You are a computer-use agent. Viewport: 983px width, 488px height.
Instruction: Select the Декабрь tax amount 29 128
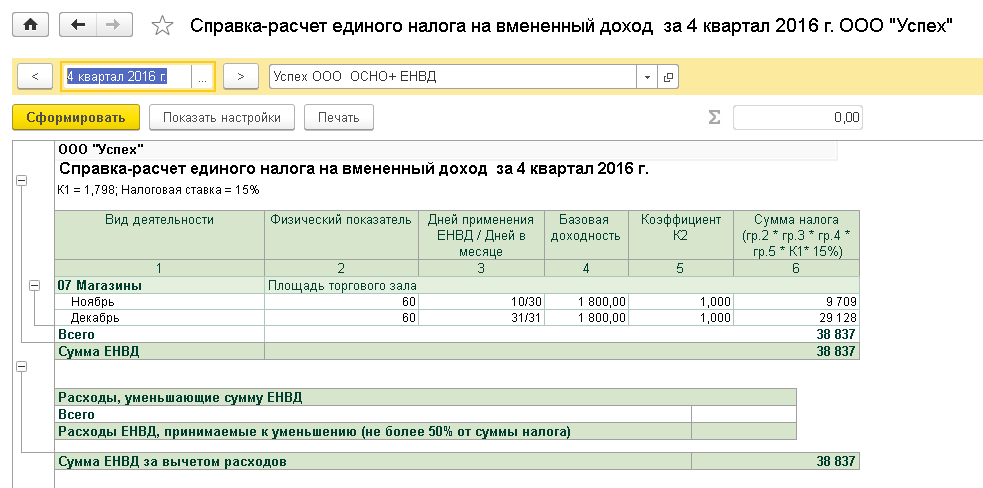coord(797,318)
